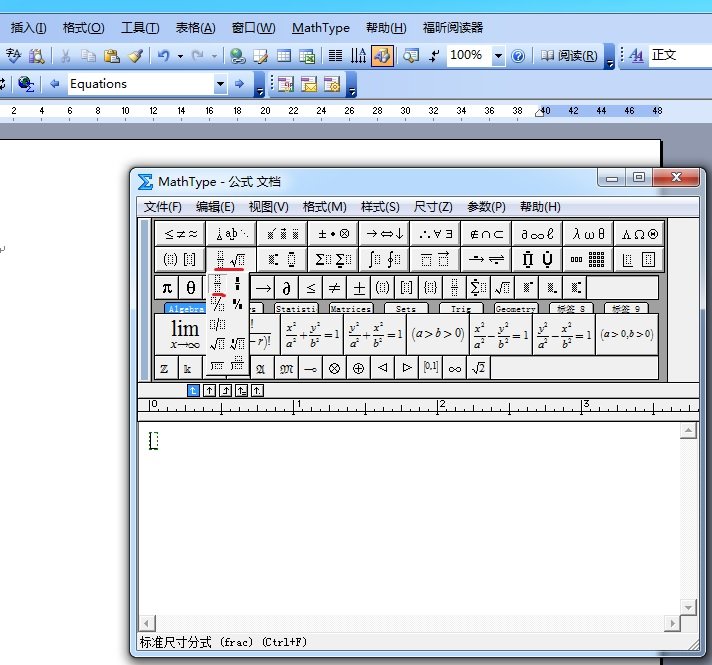Insert the lim x→∞ expression
This screenshot has height=665, width=712.
pos(185,333)
